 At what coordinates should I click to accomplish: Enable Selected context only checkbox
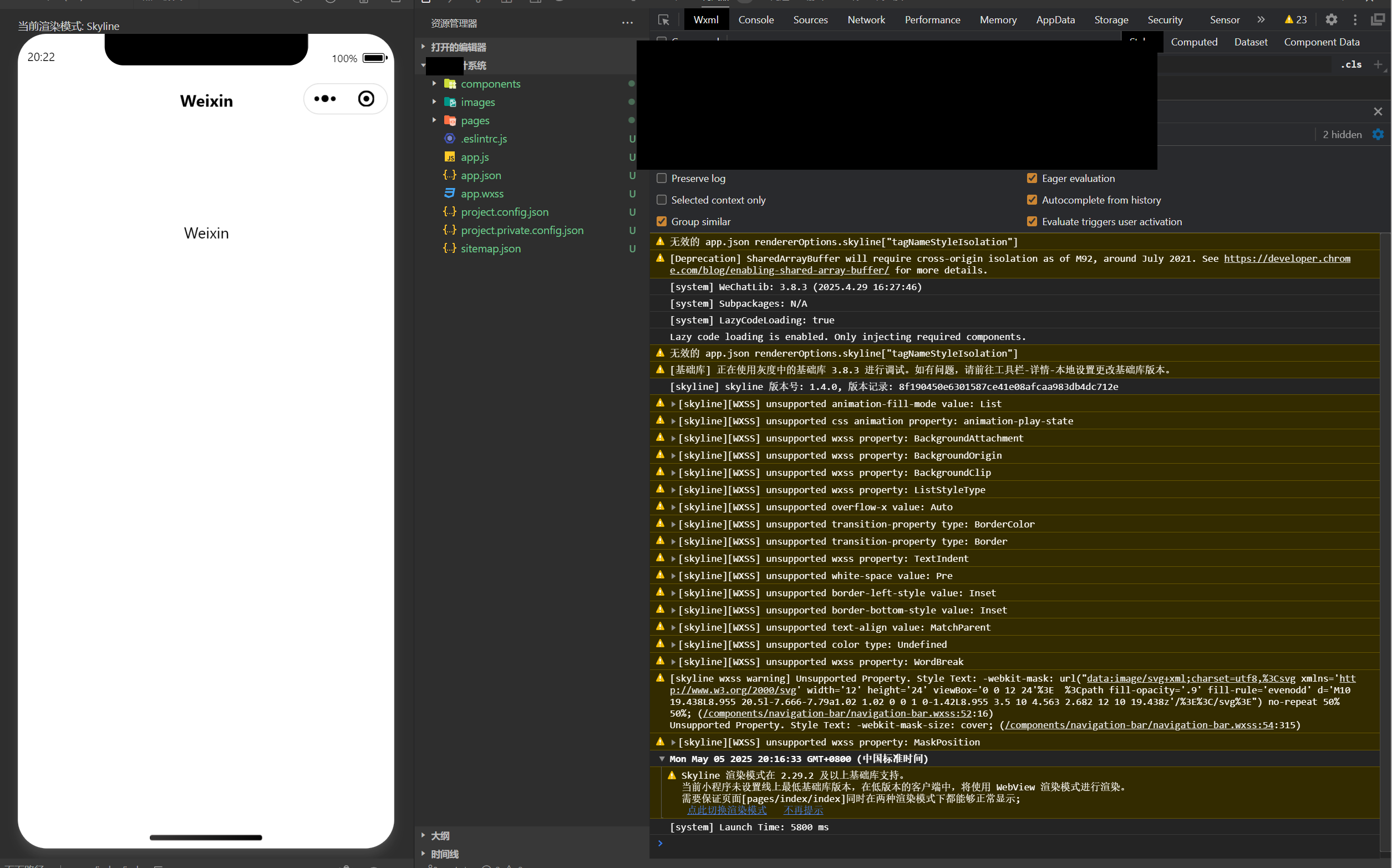point(662,200)
